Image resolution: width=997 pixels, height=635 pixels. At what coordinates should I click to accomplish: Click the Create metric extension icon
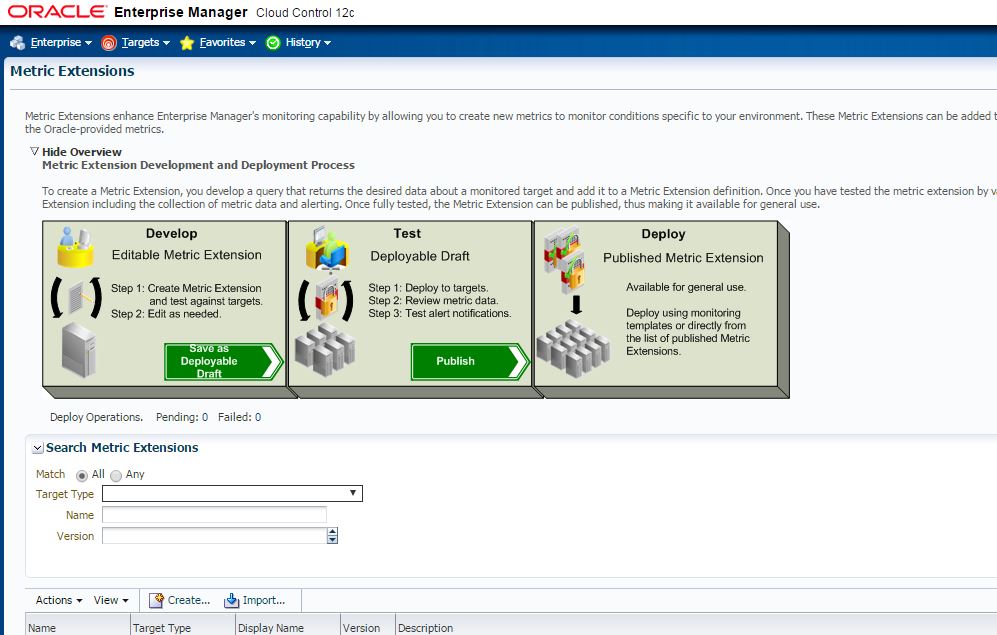tap(159, 600)
